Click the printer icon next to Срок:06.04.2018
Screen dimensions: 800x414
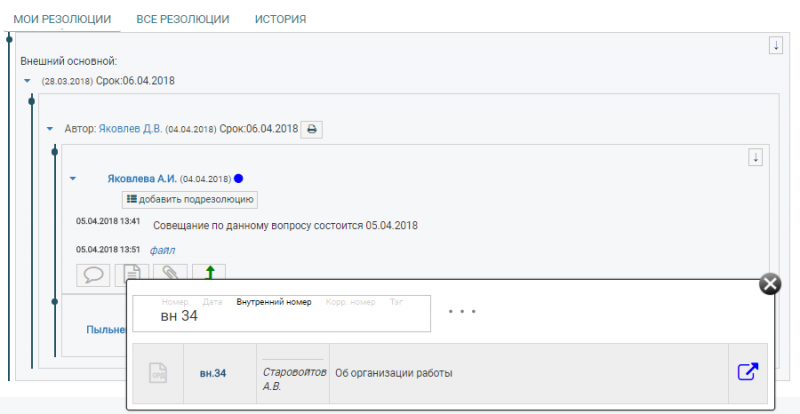click(x=312, y=129)
